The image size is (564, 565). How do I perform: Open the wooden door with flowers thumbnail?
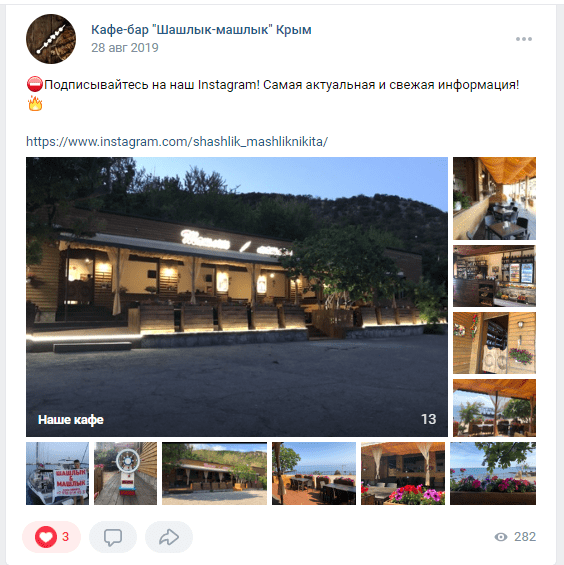pos(494,343)
